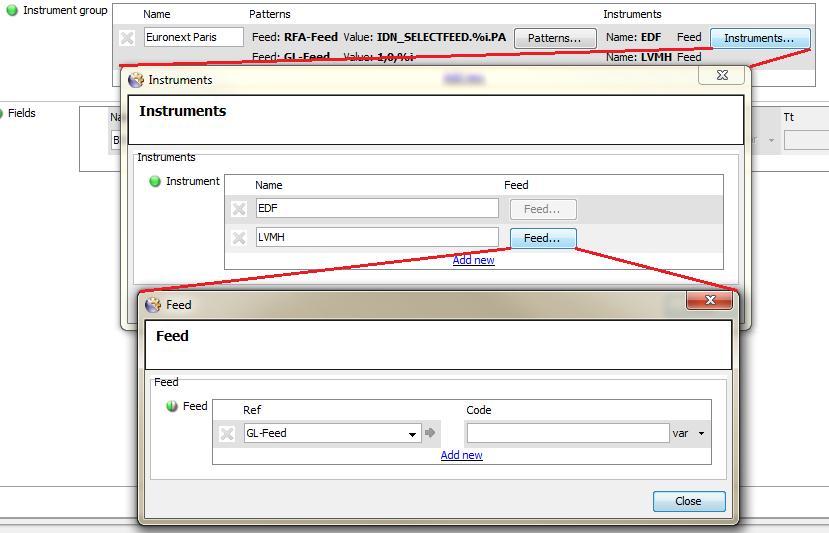Add a new feed via Add new link
Image resolution: width=829 pixels, height=533 pixels.
[461, 455]
